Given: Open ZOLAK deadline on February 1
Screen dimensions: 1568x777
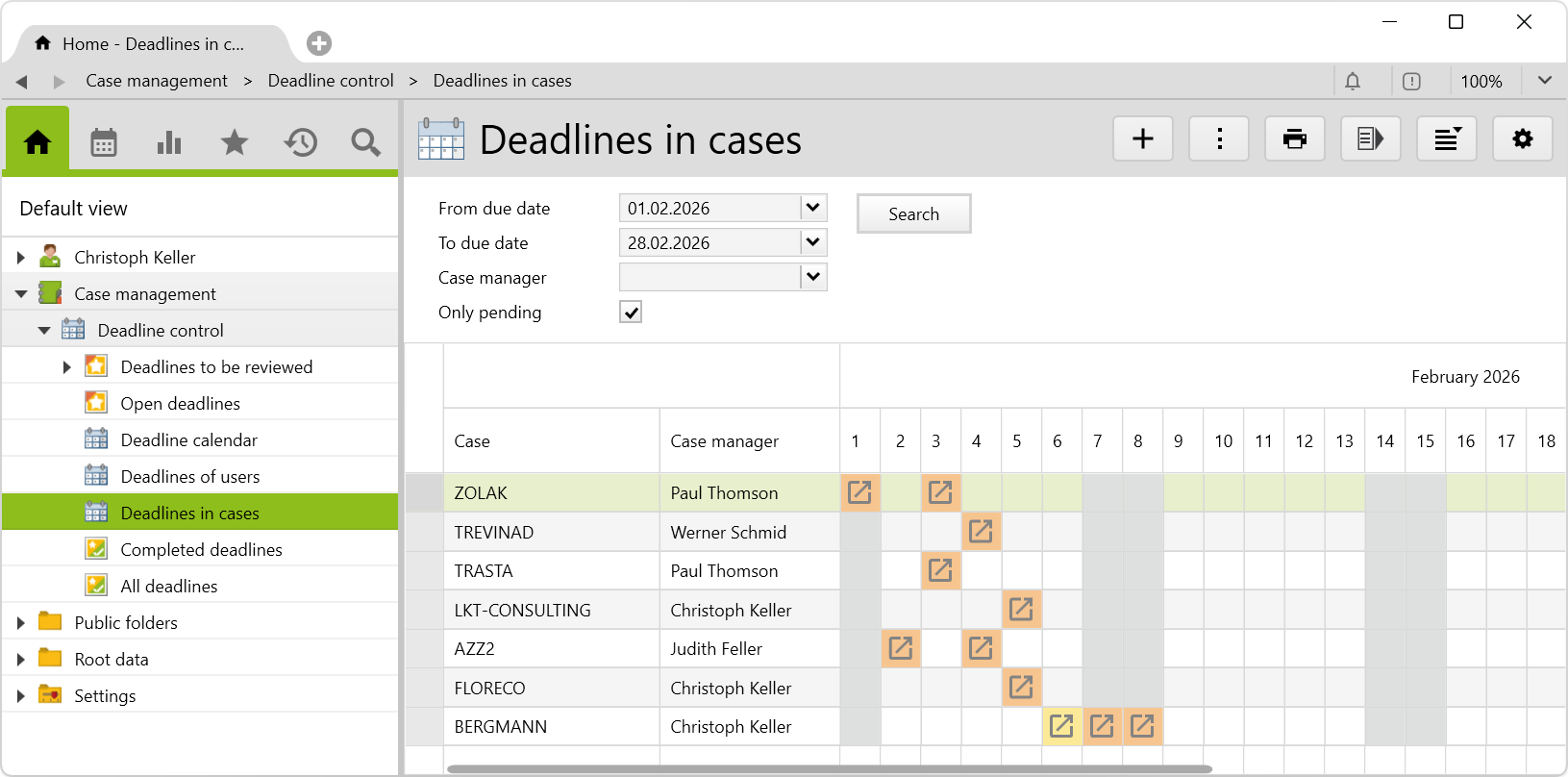Looking at the screenshot, I should (859, 492).
